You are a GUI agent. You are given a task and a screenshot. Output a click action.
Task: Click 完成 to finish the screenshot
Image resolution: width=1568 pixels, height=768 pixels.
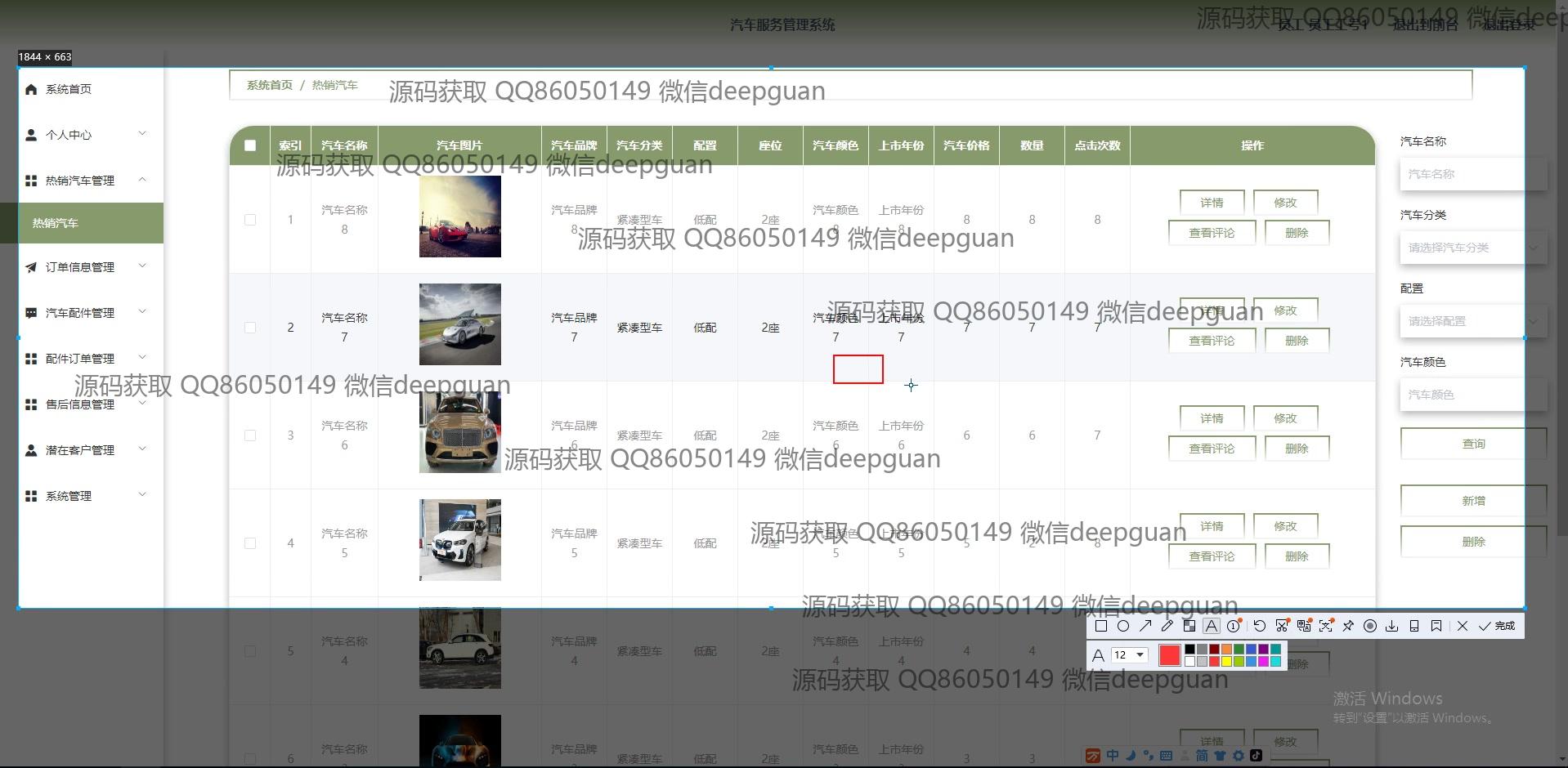(x=1497, y=626)
